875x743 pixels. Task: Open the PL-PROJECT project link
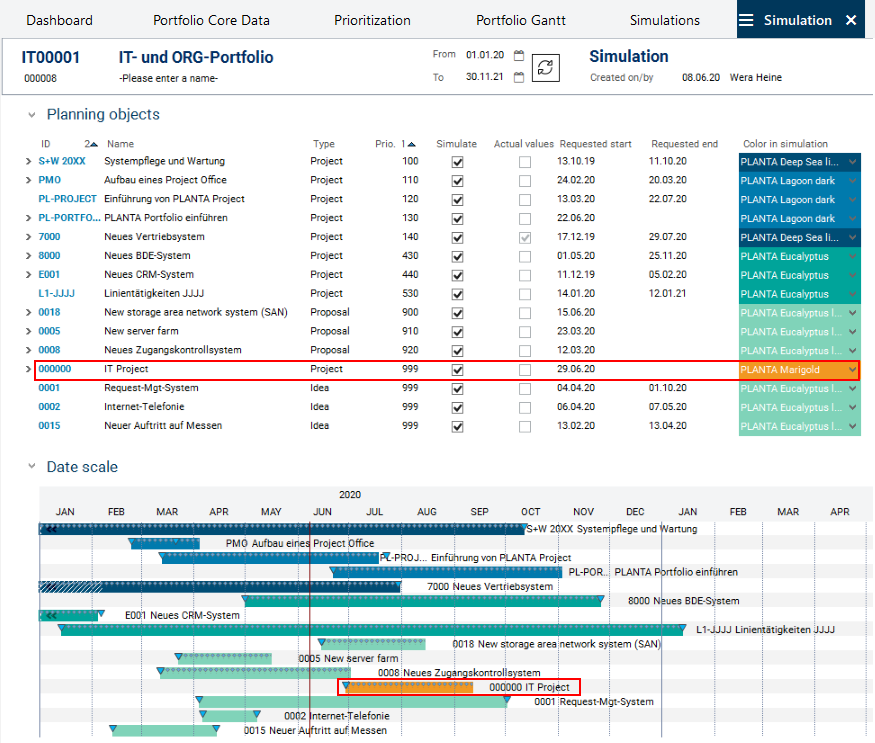click(66, 199)
